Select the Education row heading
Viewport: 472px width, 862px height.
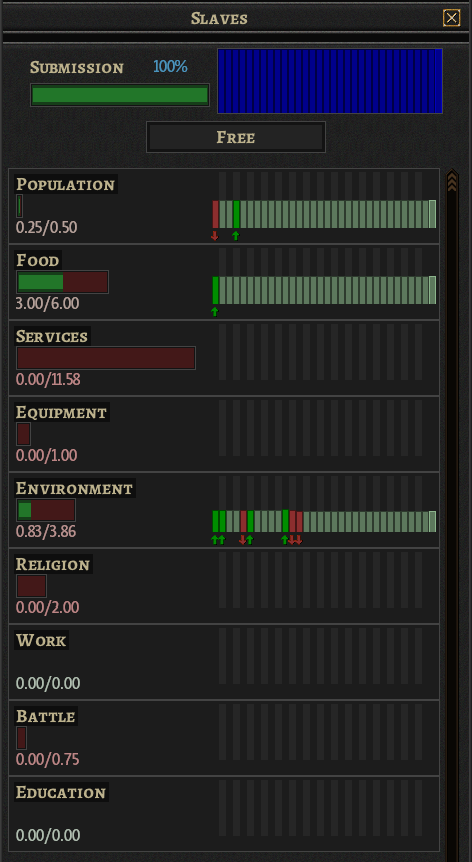tap(61, 793)
